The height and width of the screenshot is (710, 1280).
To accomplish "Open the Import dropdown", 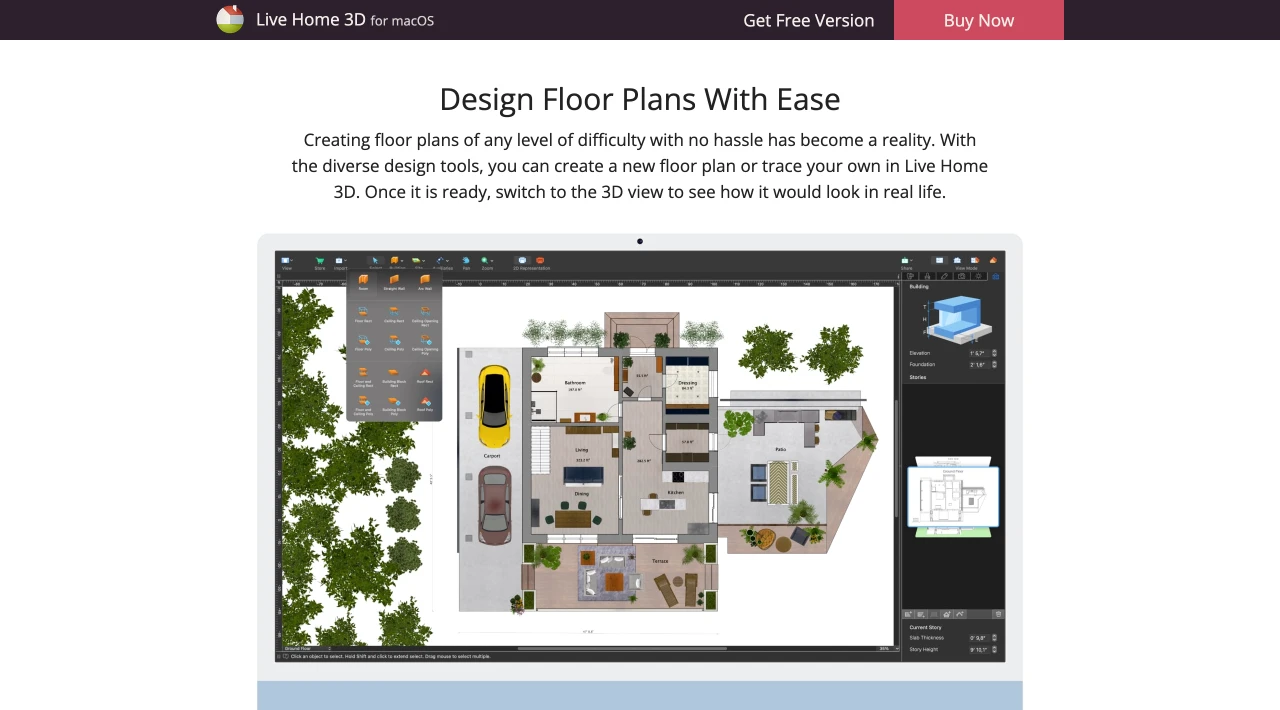I will pos(344,261).
